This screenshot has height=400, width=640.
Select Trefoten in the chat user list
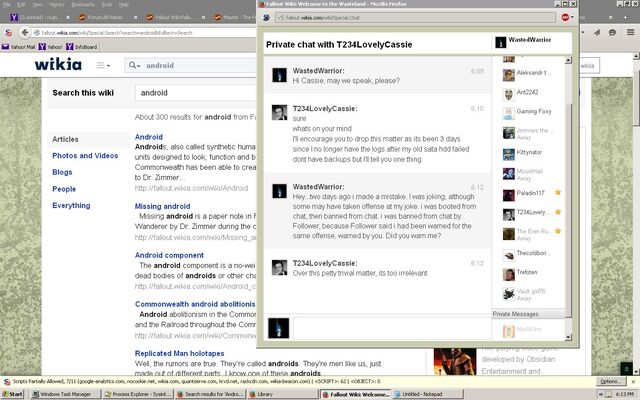pos(527,273)
